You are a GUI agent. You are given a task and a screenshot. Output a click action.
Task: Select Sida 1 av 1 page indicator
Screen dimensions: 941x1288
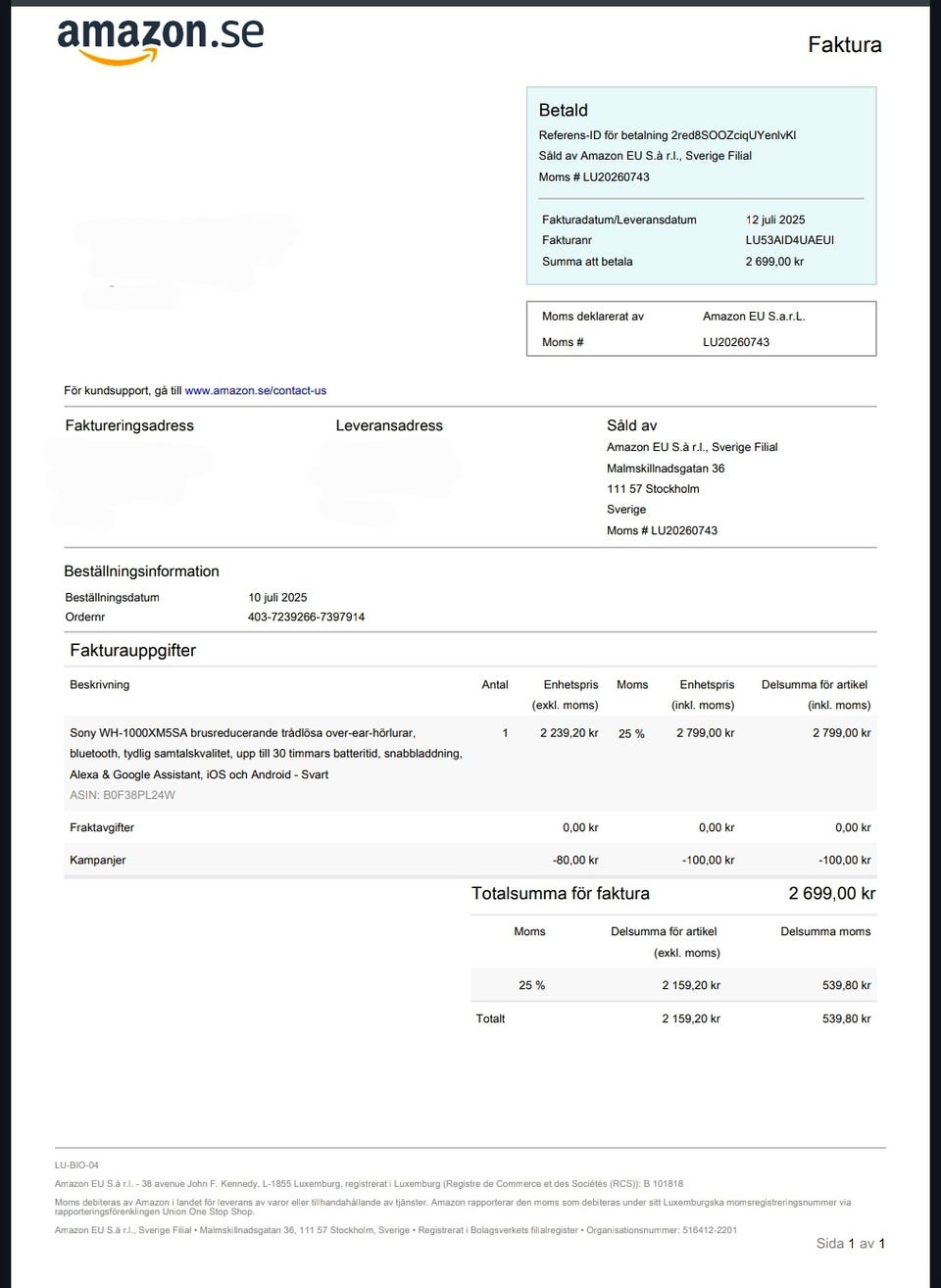coord(851,1243)
